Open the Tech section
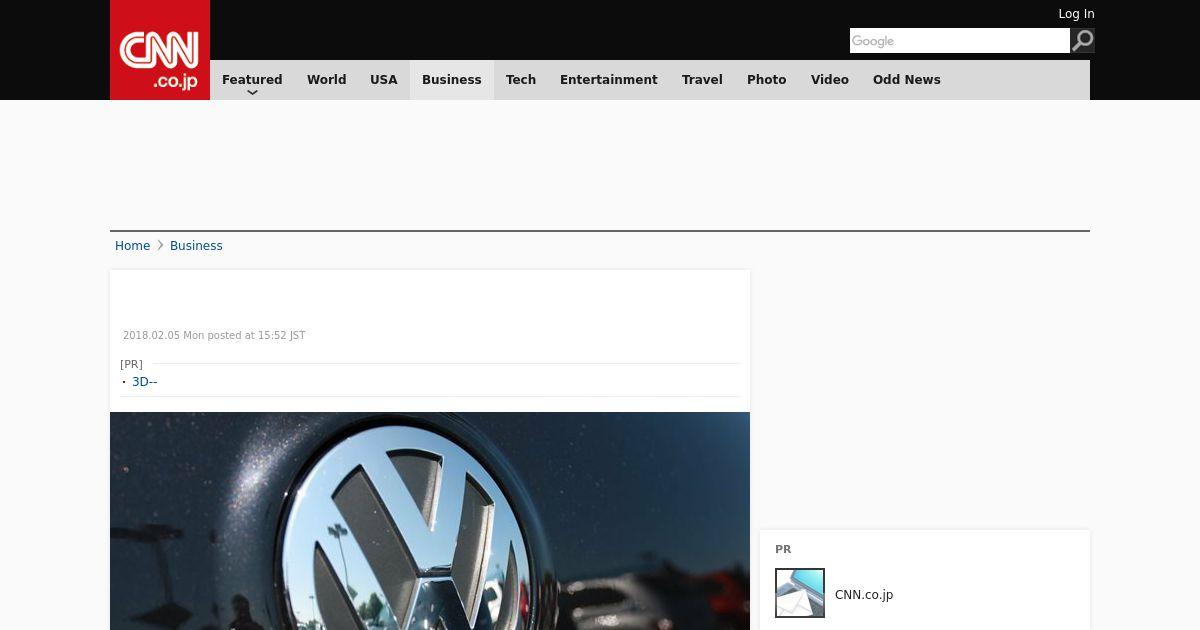The width and height of the screenshot is (1200, 630). point(521,80)
